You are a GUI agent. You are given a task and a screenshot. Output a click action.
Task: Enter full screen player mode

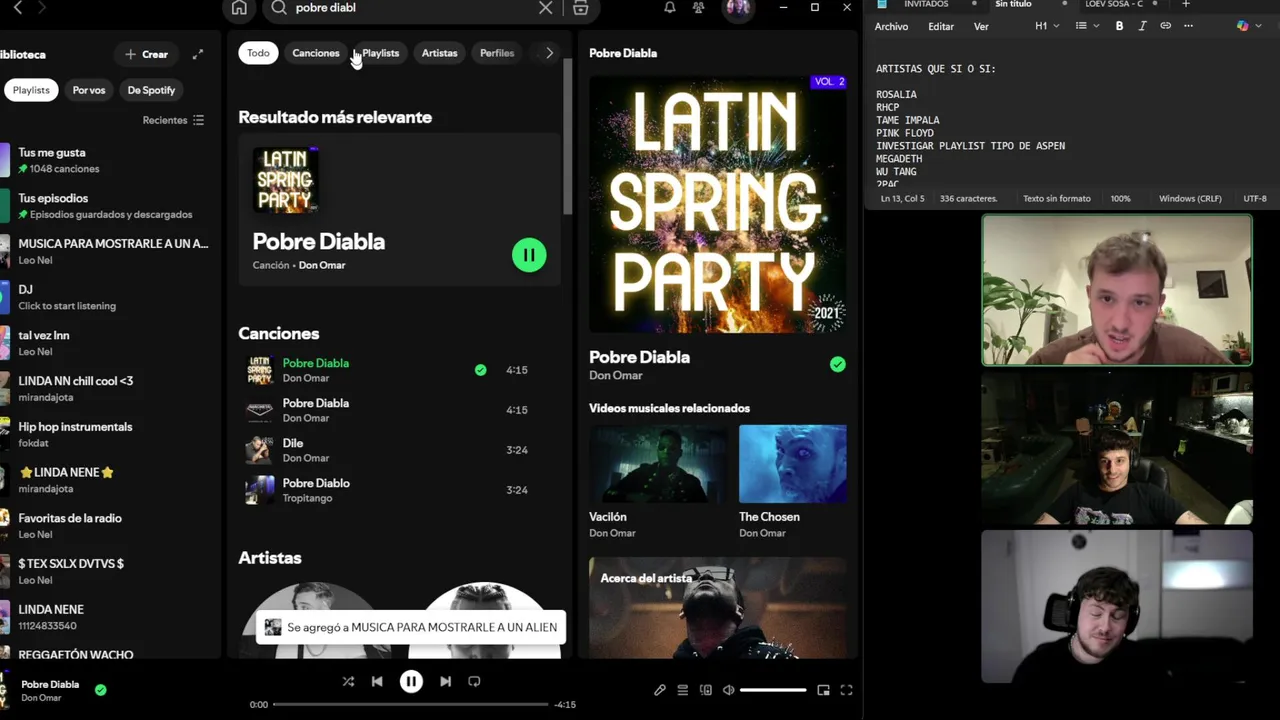(x=846, y=690)
